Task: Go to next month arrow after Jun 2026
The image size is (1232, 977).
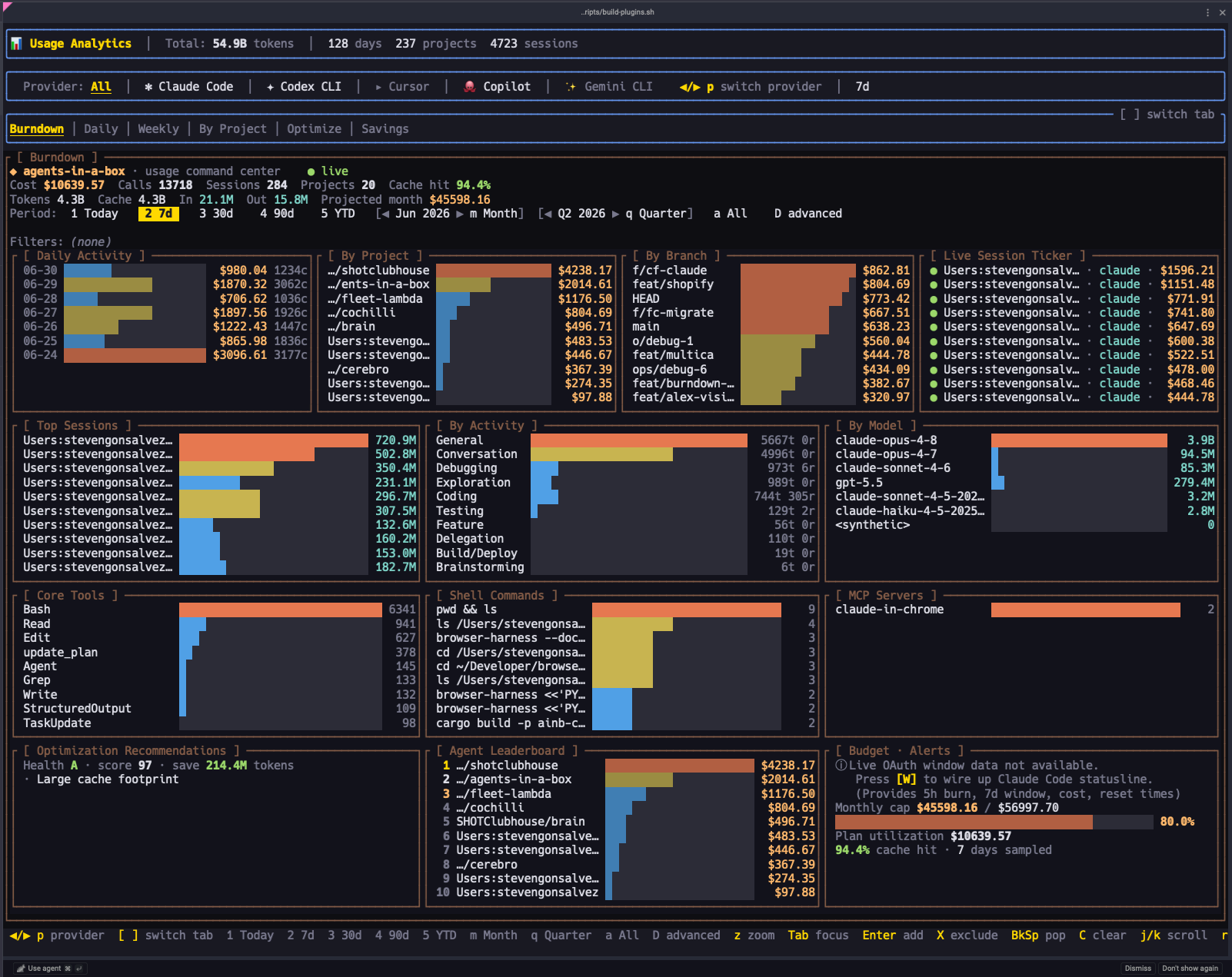Action: point(460,214)
